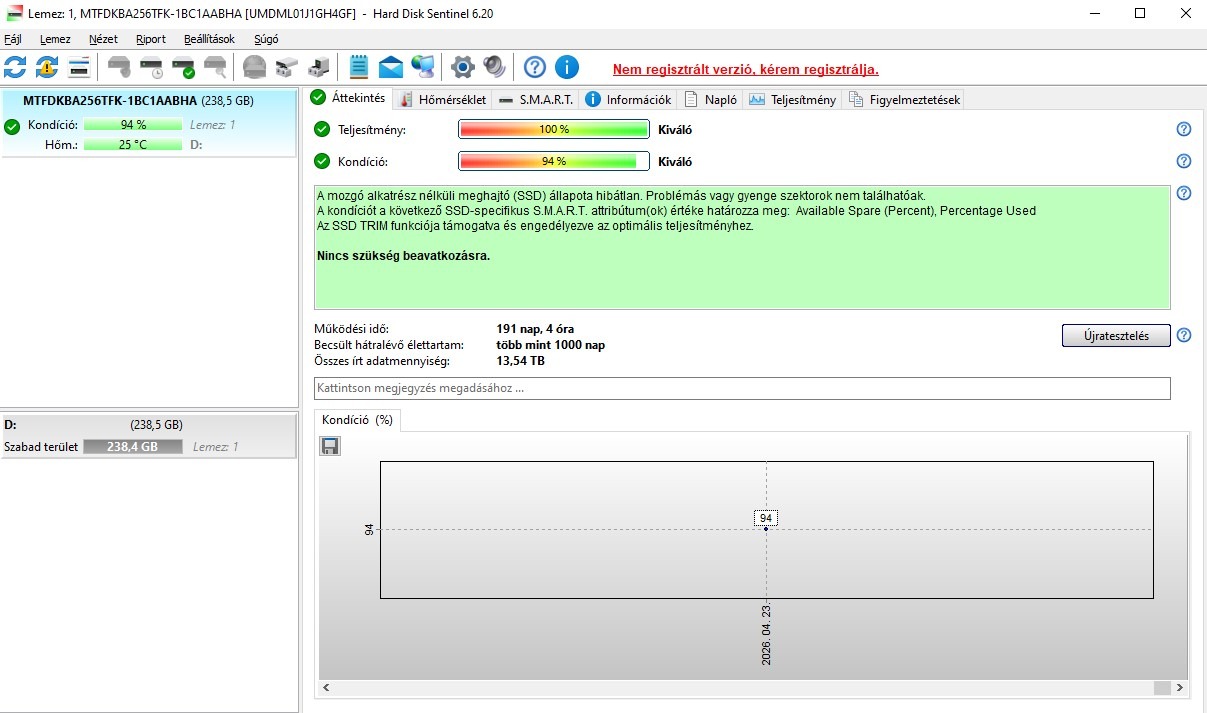This screenshot has width=1207, height=713.
Task: Open settings via the gear toolbar icon
Action: click(462, 67)
